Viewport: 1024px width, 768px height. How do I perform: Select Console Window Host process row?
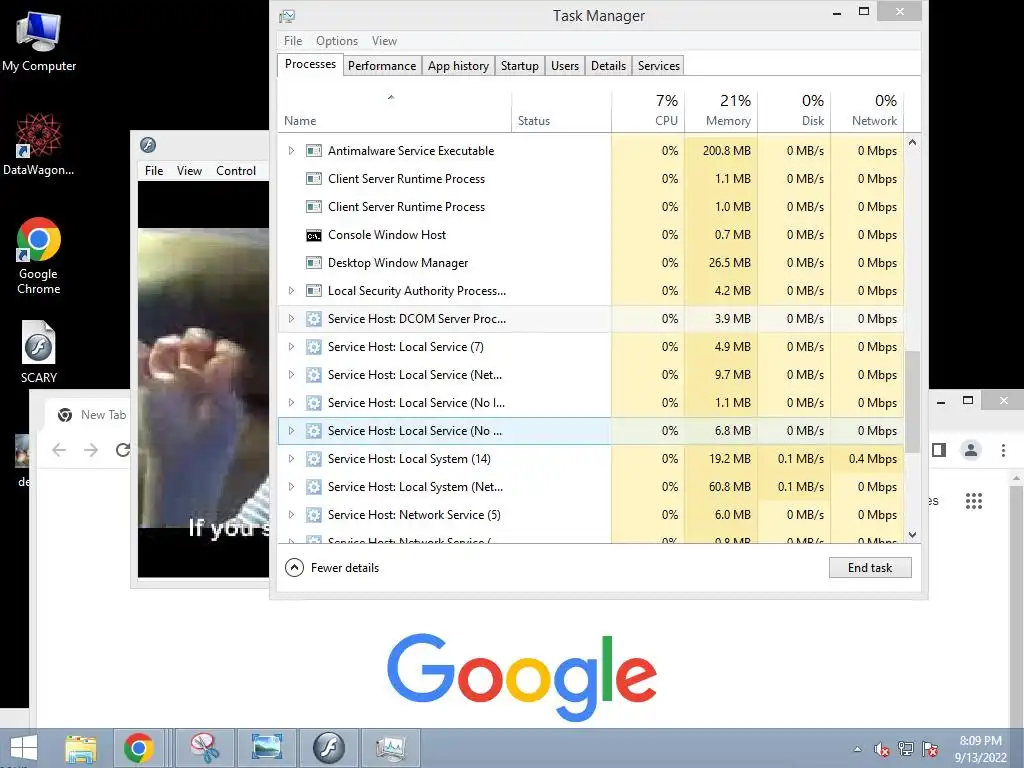[591, 235]
